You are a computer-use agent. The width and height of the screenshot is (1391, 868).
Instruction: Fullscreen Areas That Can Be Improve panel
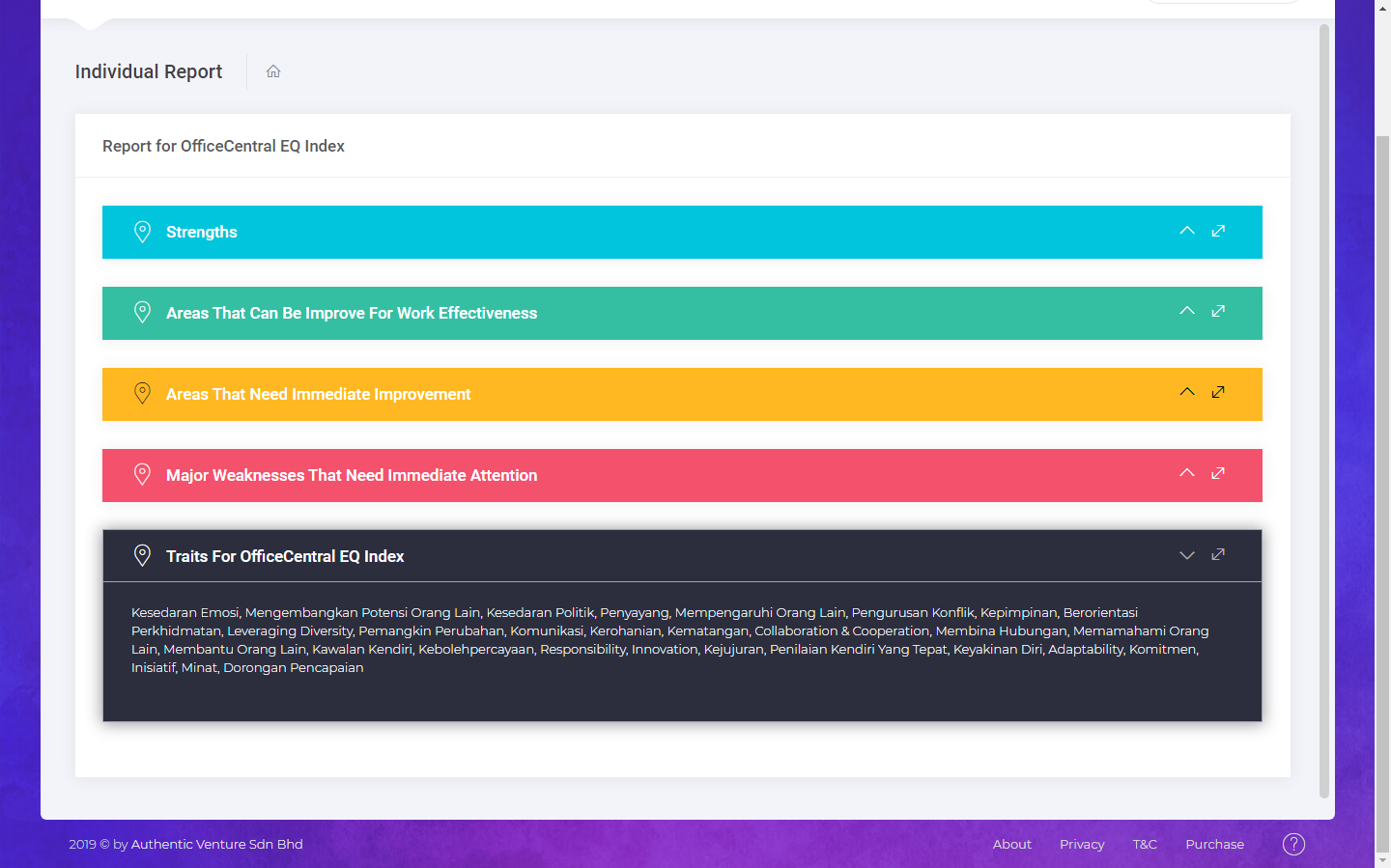[x=1218, y=311]
